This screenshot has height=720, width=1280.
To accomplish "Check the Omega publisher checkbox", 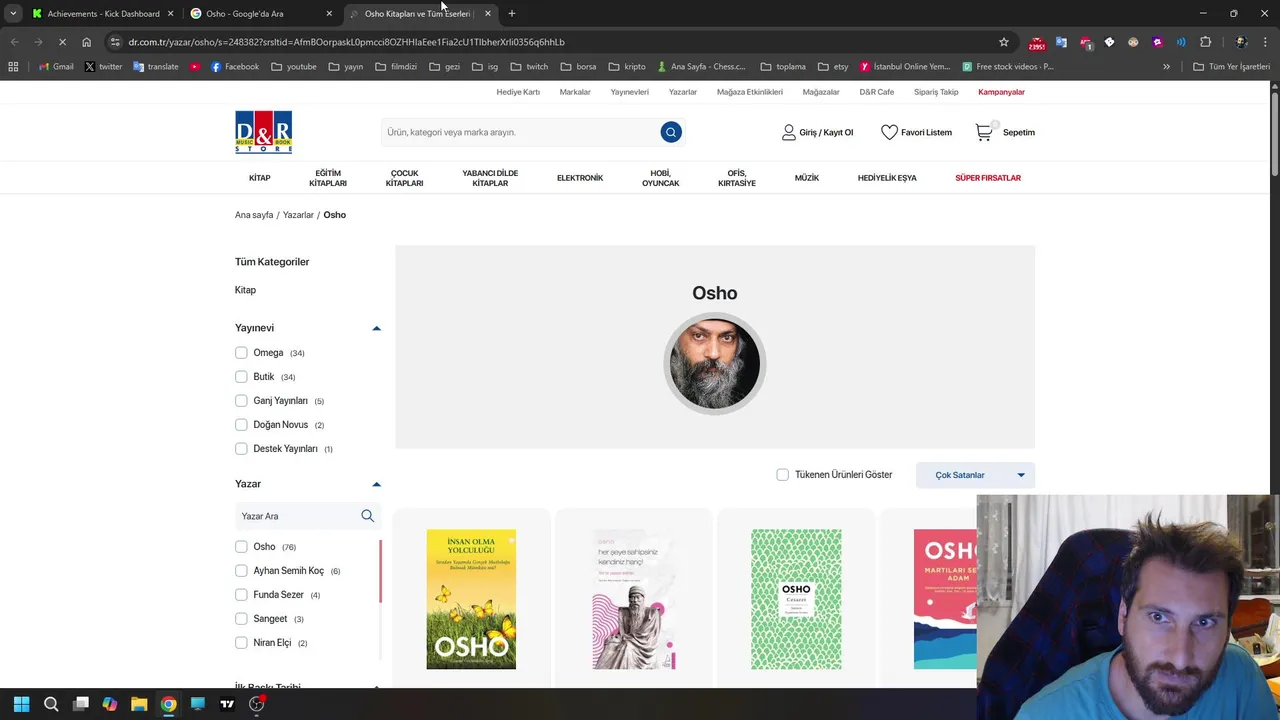I will click(241, 353).
